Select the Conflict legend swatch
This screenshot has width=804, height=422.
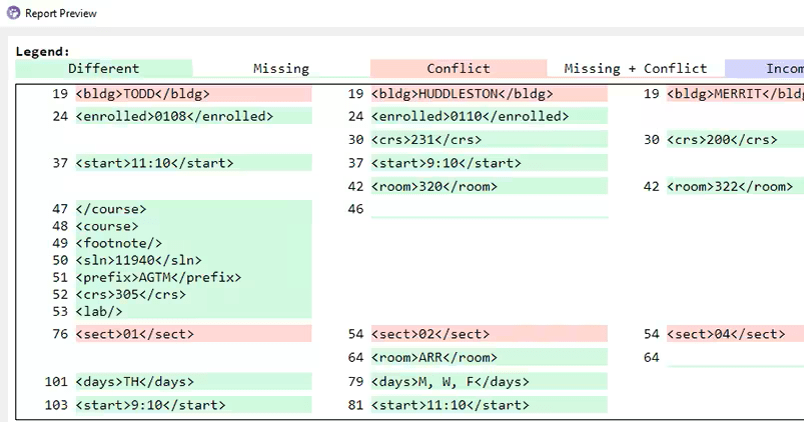pyautogui.click(x=458, y=68)
